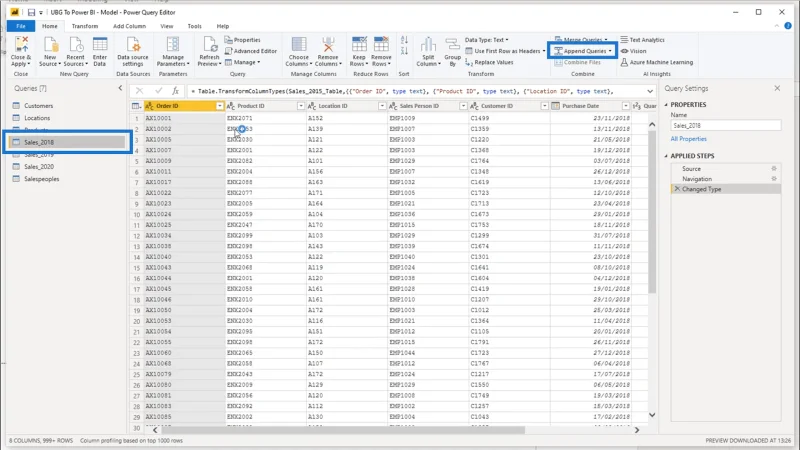
Task: Click the Enter Data icon
Action: [100, 45]
